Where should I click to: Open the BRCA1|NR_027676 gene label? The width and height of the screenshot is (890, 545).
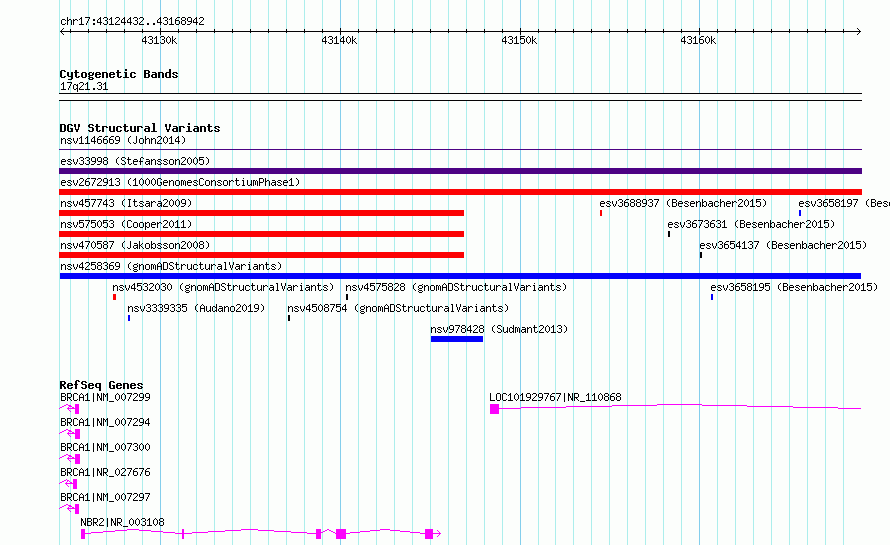point(106,472)
